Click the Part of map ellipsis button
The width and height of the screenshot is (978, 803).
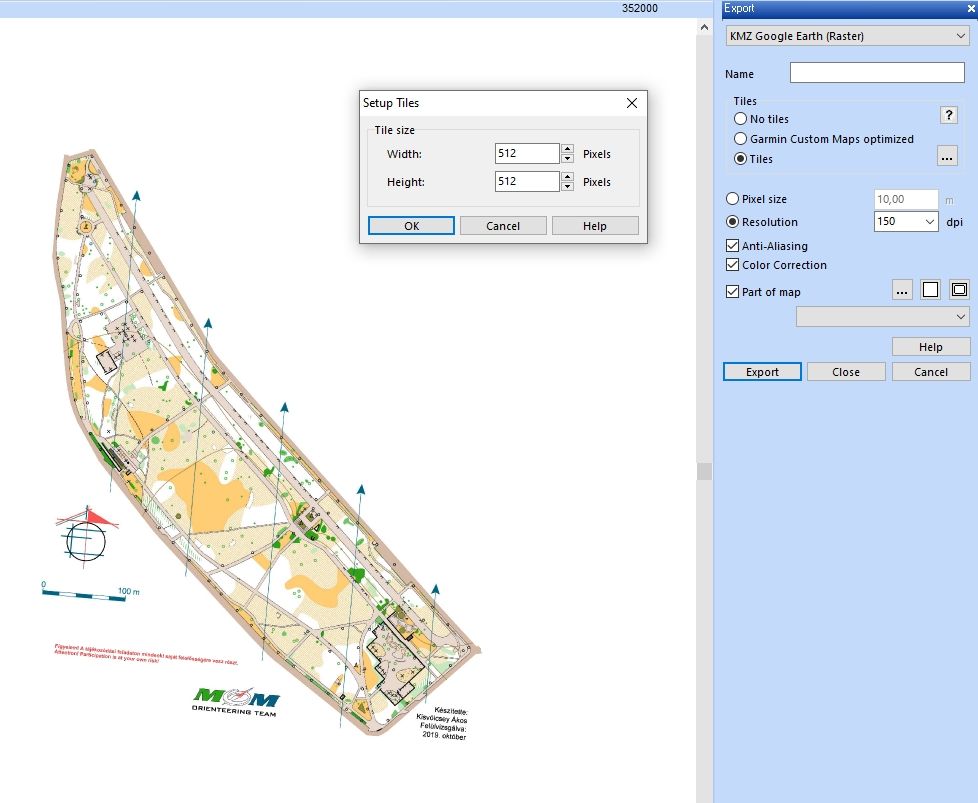click(902, 290)
